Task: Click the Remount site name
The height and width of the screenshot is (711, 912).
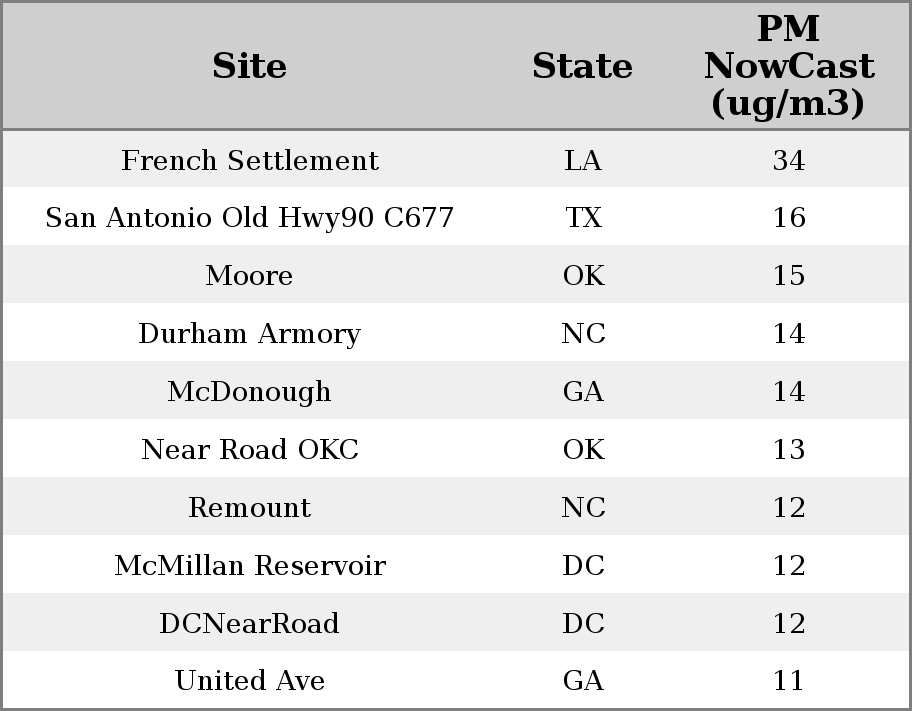Action: (249, 508)
